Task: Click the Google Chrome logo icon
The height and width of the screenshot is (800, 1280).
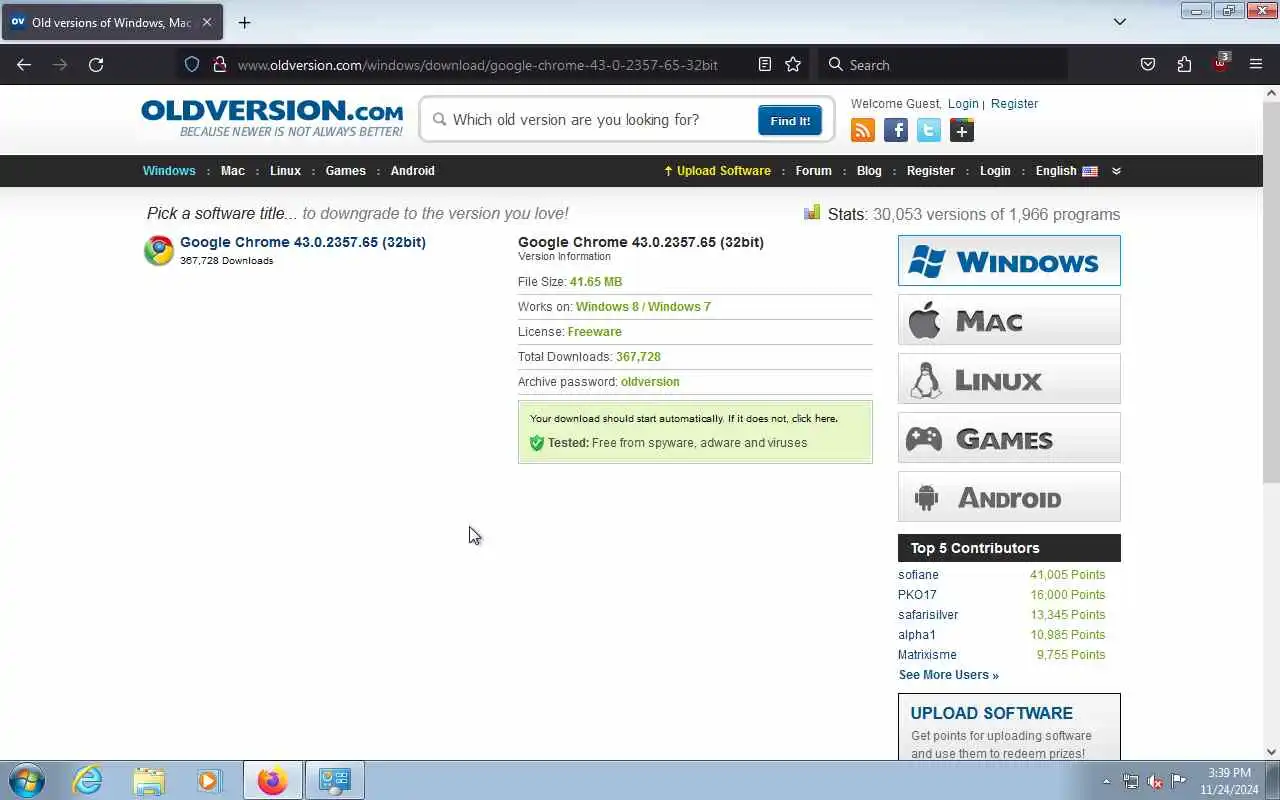Action: [159, 250]
